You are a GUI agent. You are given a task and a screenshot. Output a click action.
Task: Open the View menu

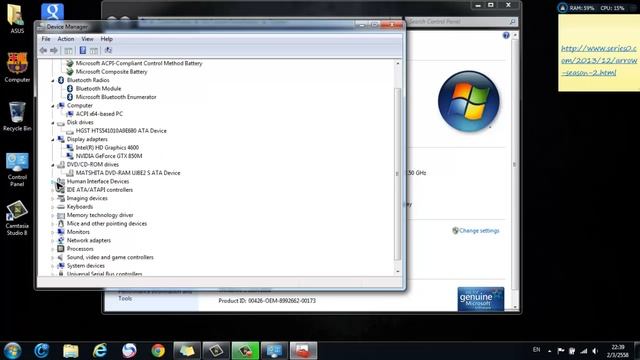click(87, 39)
